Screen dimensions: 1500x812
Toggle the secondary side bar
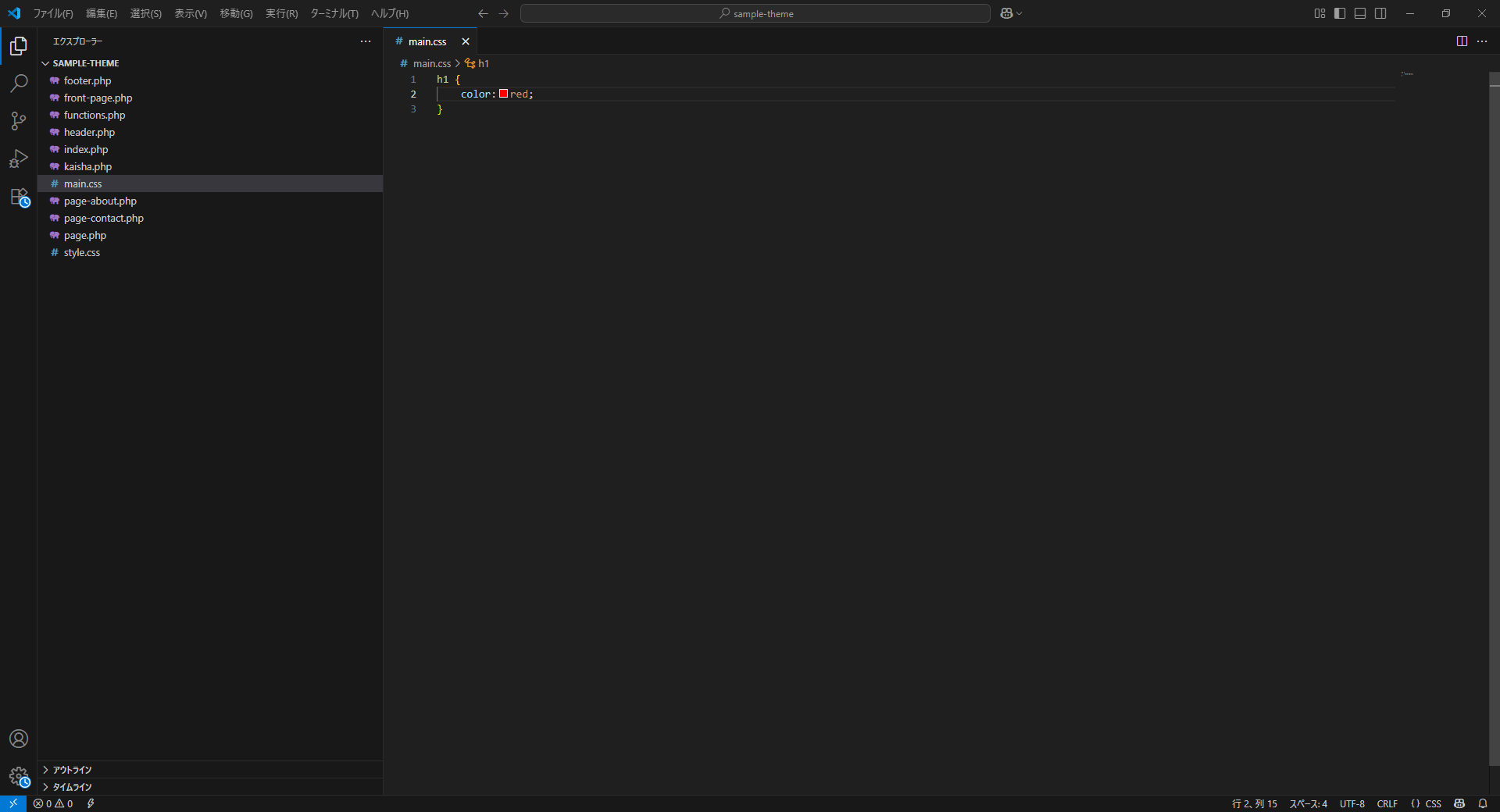(1380, 13)
